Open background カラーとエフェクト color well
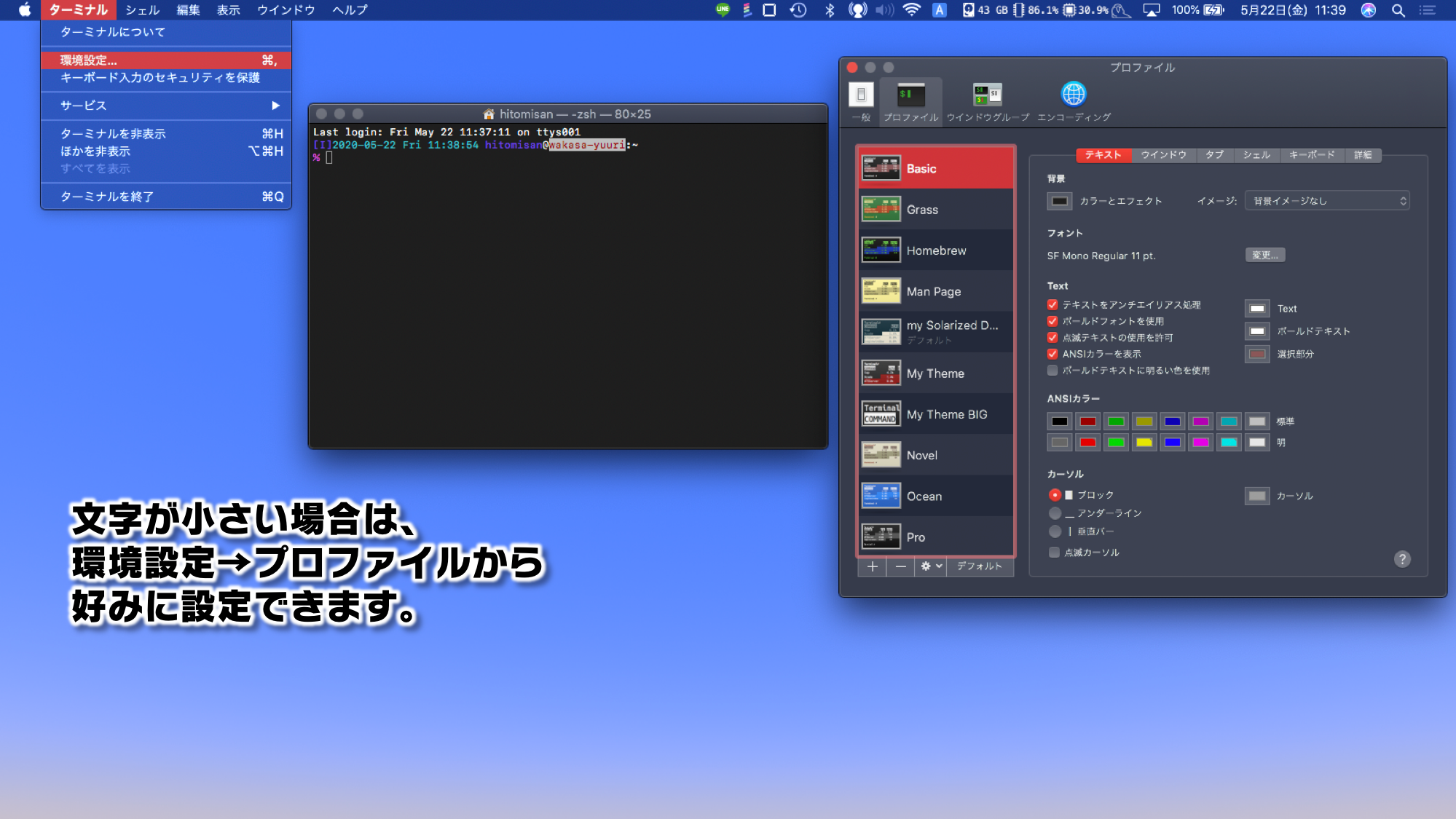Screen dimensions: 1456x819 pyautogui.click(x=1060, y=201)
